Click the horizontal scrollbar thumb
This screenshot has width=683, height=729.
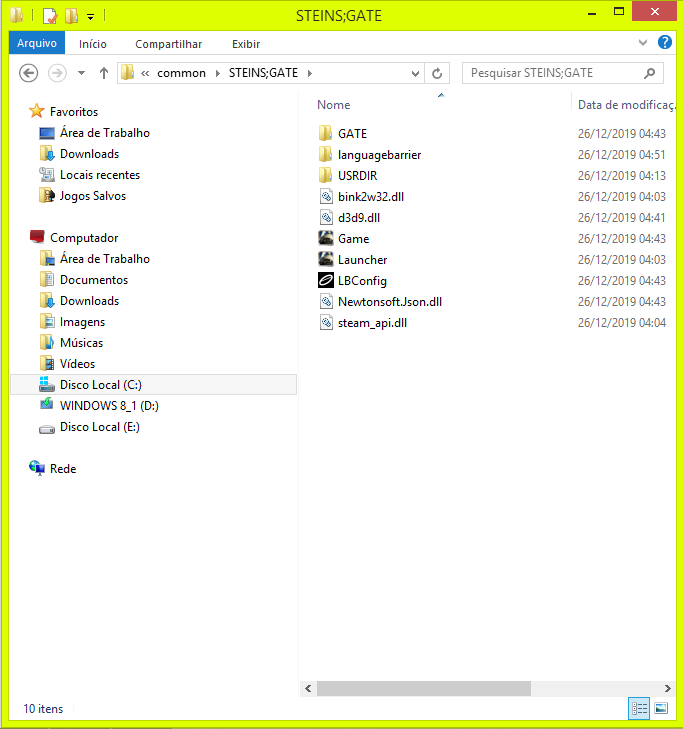pyautogui.click(x=424, y=688)
